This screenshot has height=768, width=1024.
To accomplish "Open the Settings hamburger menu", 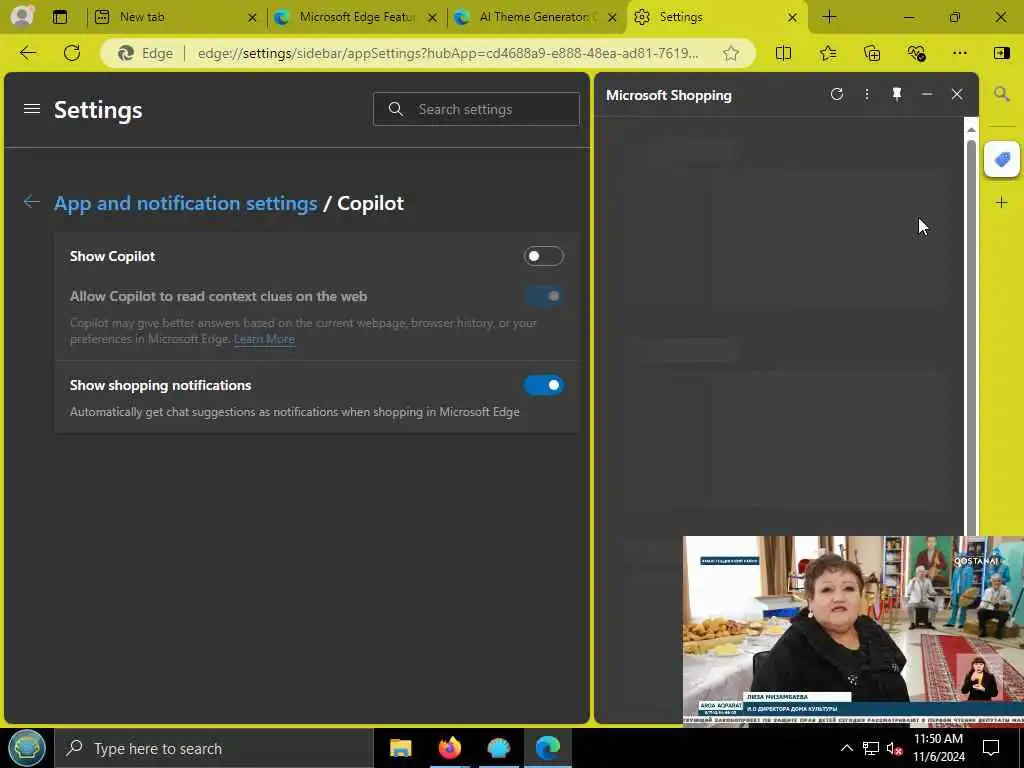I will click(32, 109).
